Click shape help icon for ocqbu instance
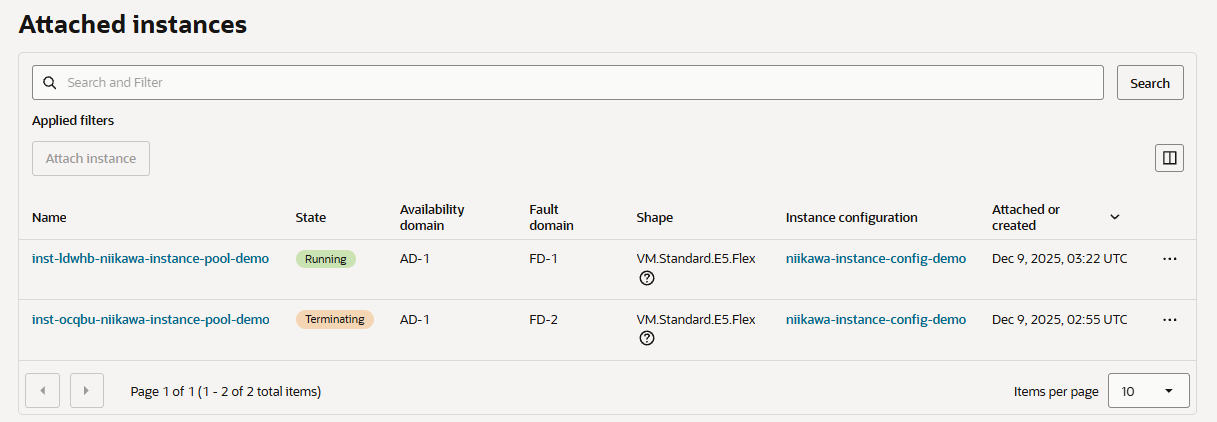The image size is (1217, 422). click(x=647, y=339)
